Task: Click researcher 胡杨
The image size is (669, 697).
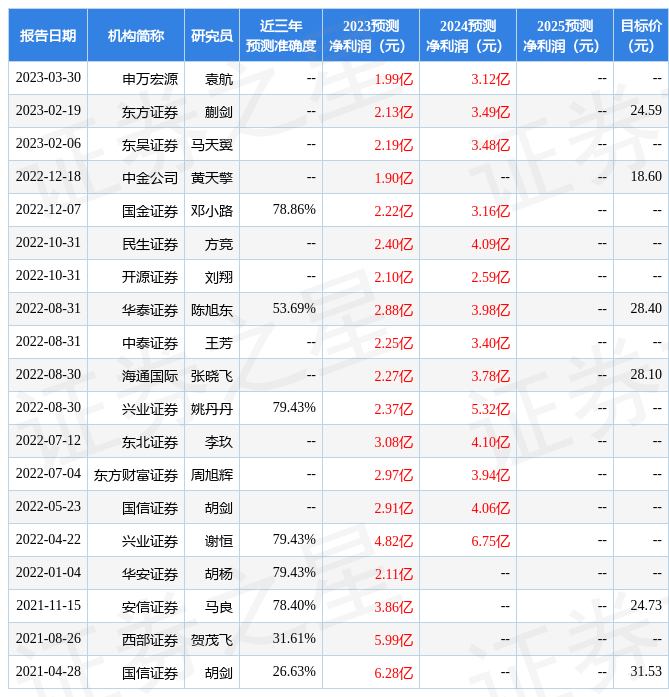Action: click(x=218, y=573)
